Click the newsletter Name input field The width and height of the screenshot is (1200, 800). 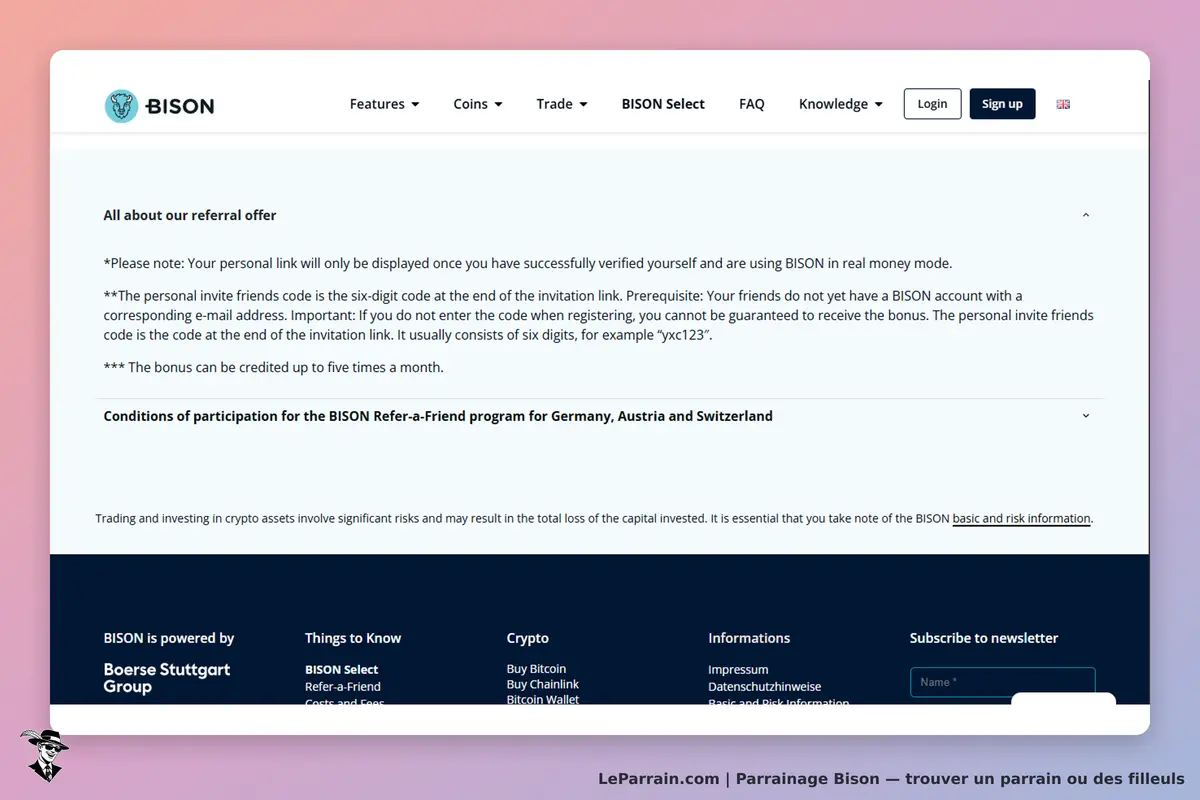pos(1002,682)
